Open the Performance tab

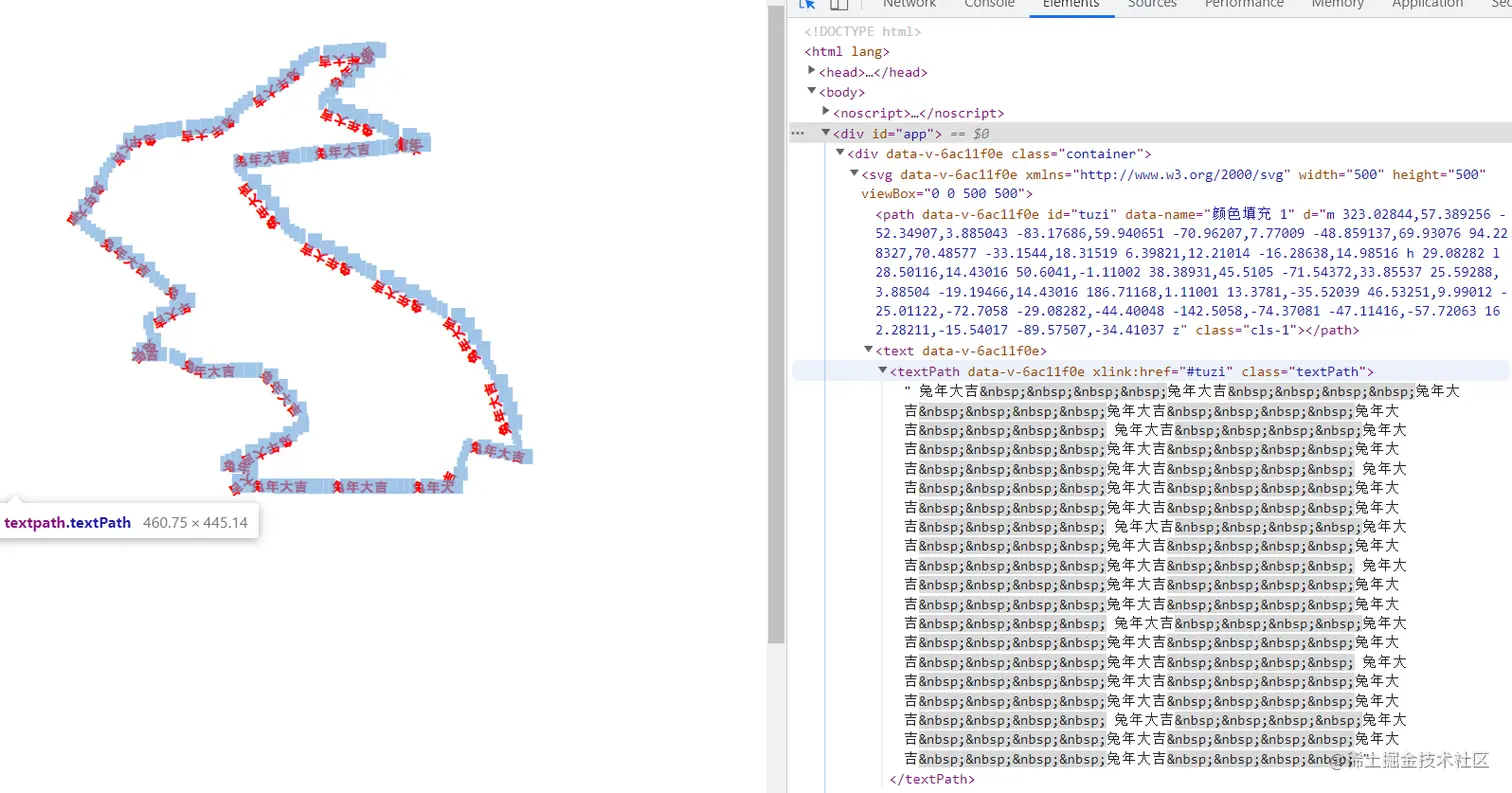1244,5
